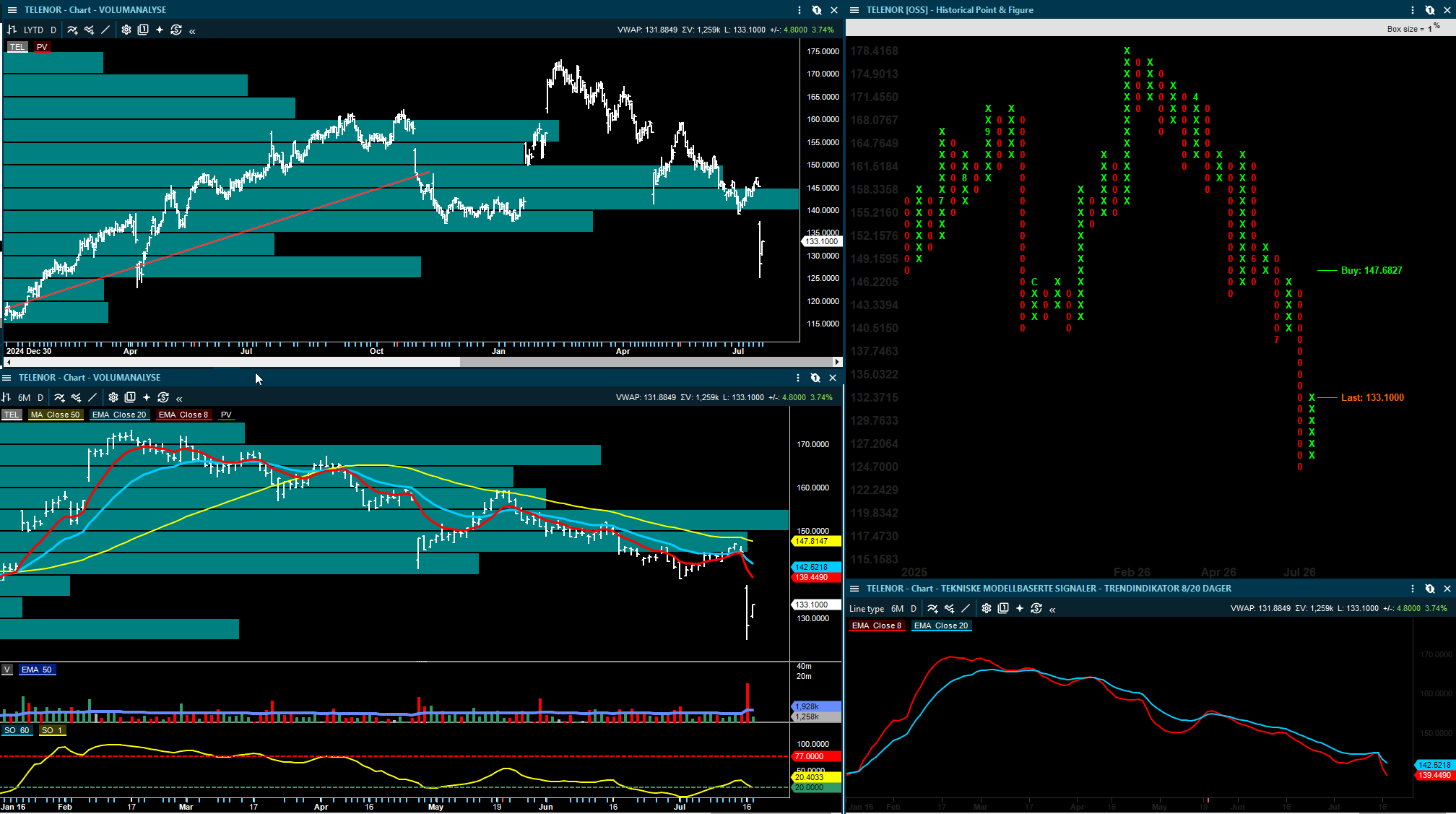This screenshot has height=814, width=1456.
Task: Add comparison study in Trendindikator chart
Action: pos(949,608)
